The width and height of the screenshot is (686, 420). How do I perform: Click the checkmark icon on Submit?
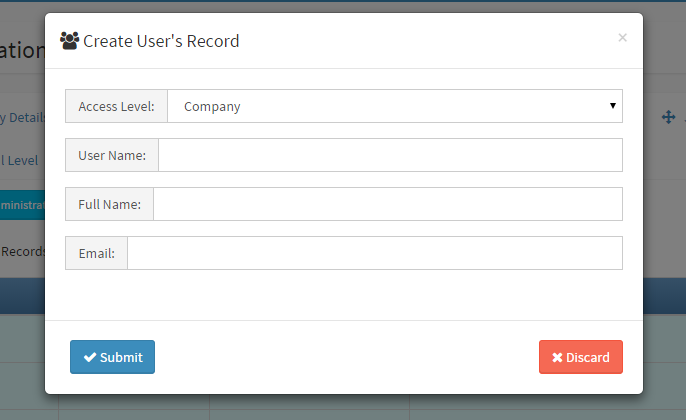(90, 357)
